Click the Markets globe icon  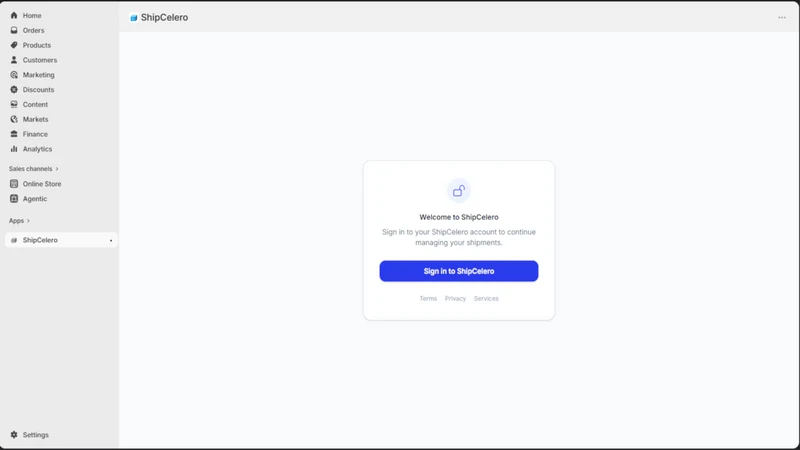point(14,119)
